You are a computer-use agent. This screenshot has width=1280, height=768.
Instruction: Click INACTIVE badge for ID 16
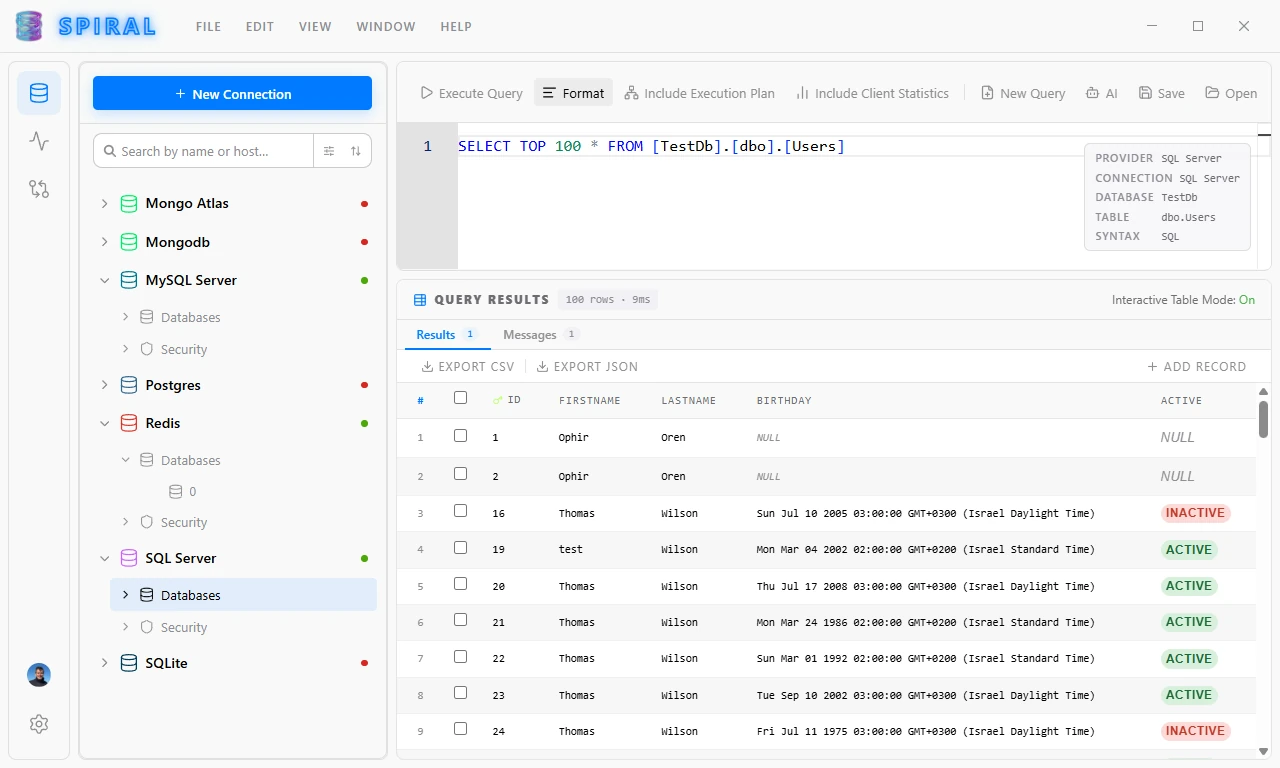point(1195,513)
